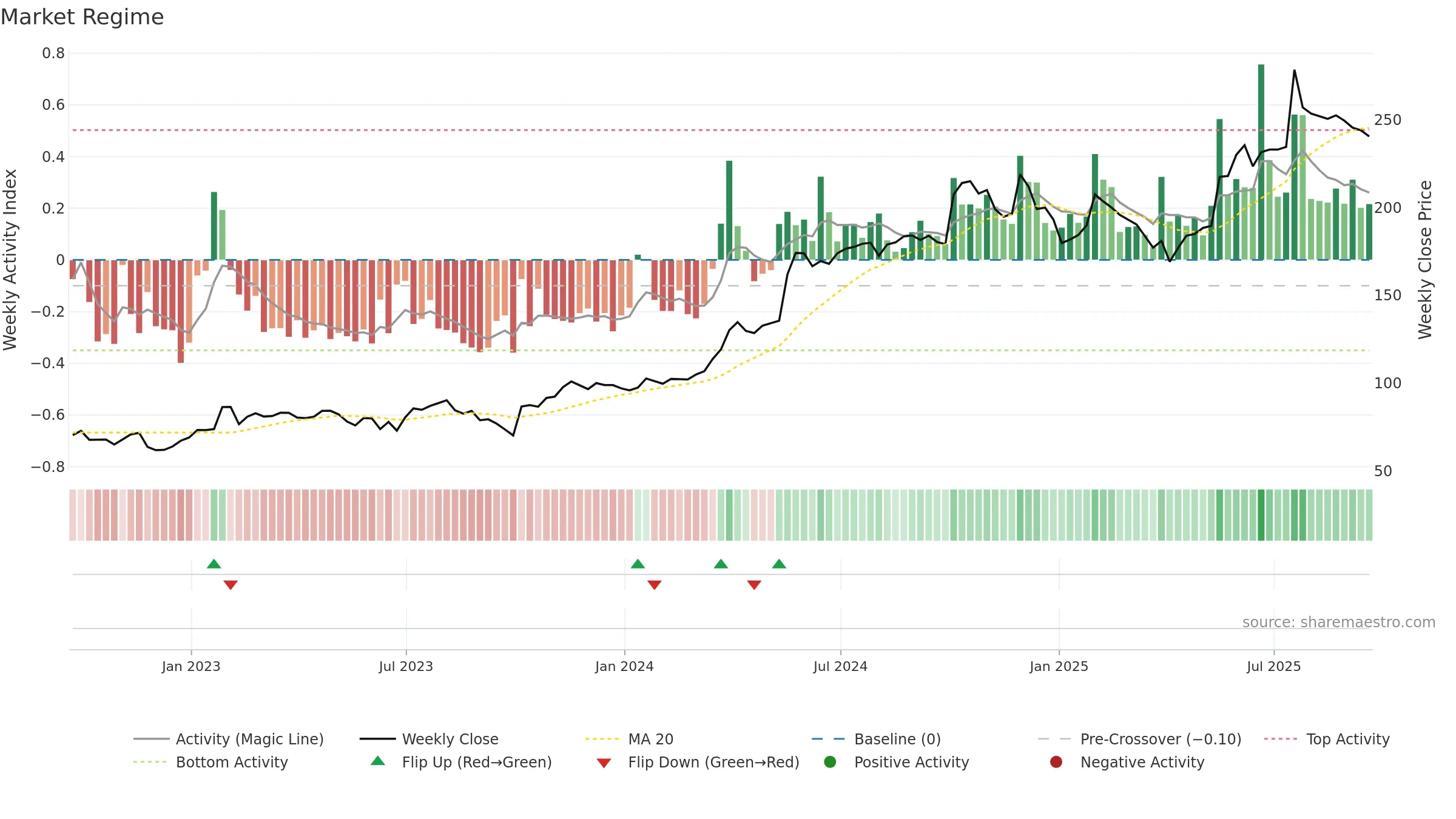Toggle the Top Activity legend entry
Image resolution: width=1456 pixels, height=819 pixels.
pos(1327,739)
